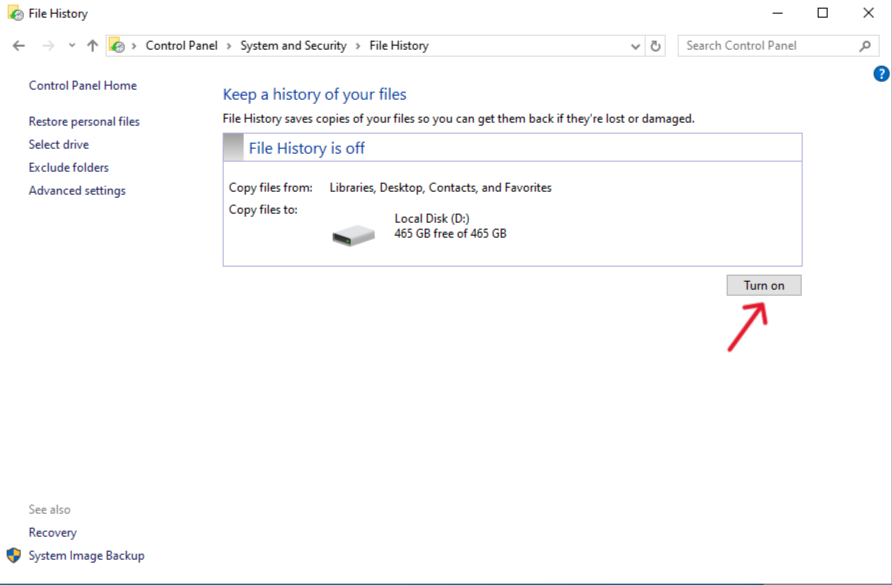Open the Select drive settings
892x585 pixels.
pyautogui.click(x=58, y=144)
